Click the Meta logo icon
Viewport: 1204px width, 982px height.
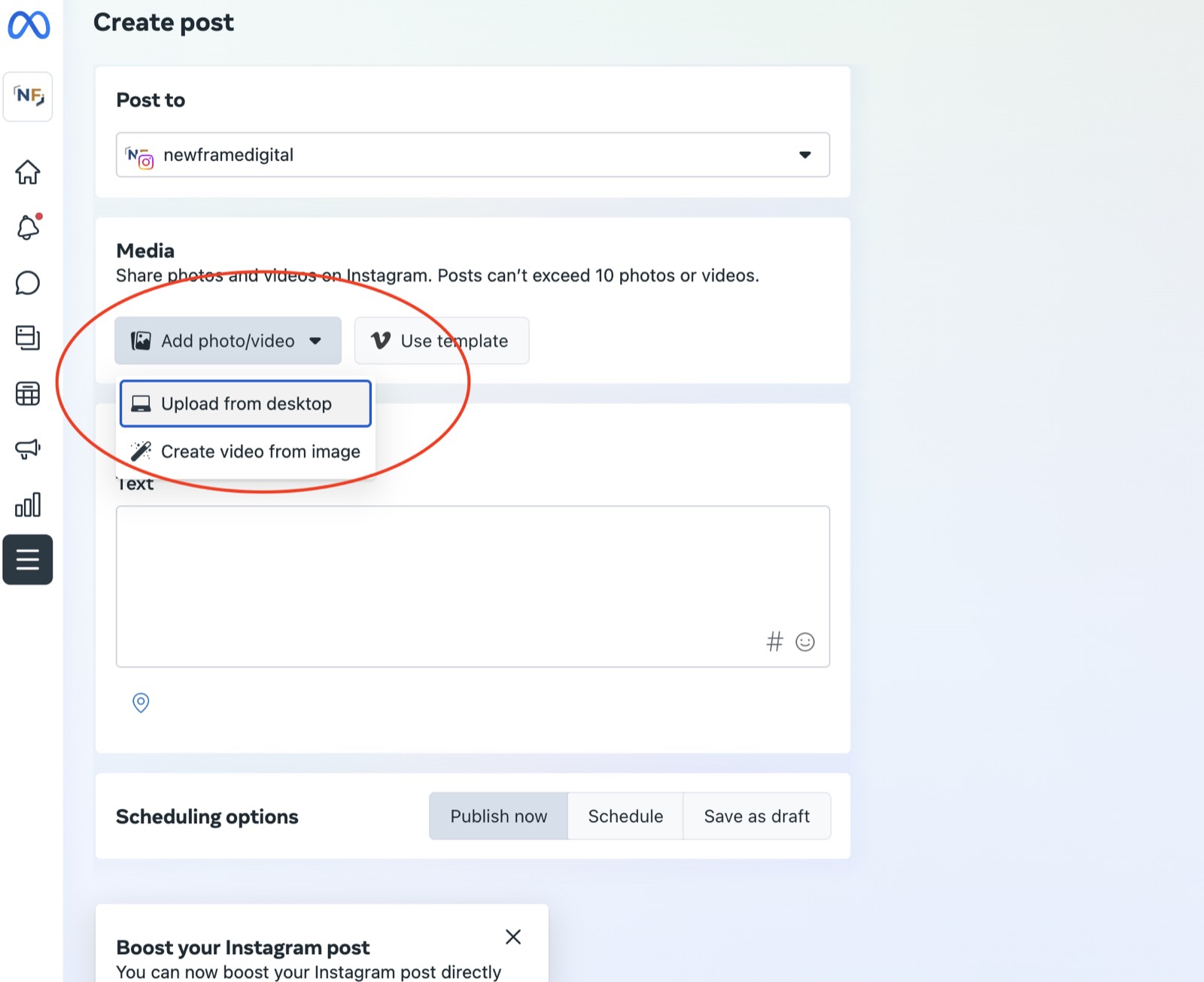(29, 26)
